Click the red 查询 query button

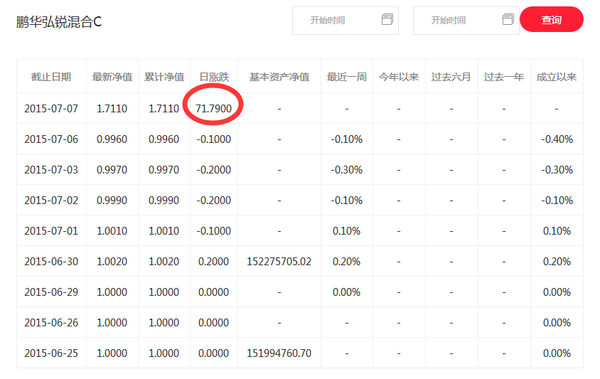(551, 20)
